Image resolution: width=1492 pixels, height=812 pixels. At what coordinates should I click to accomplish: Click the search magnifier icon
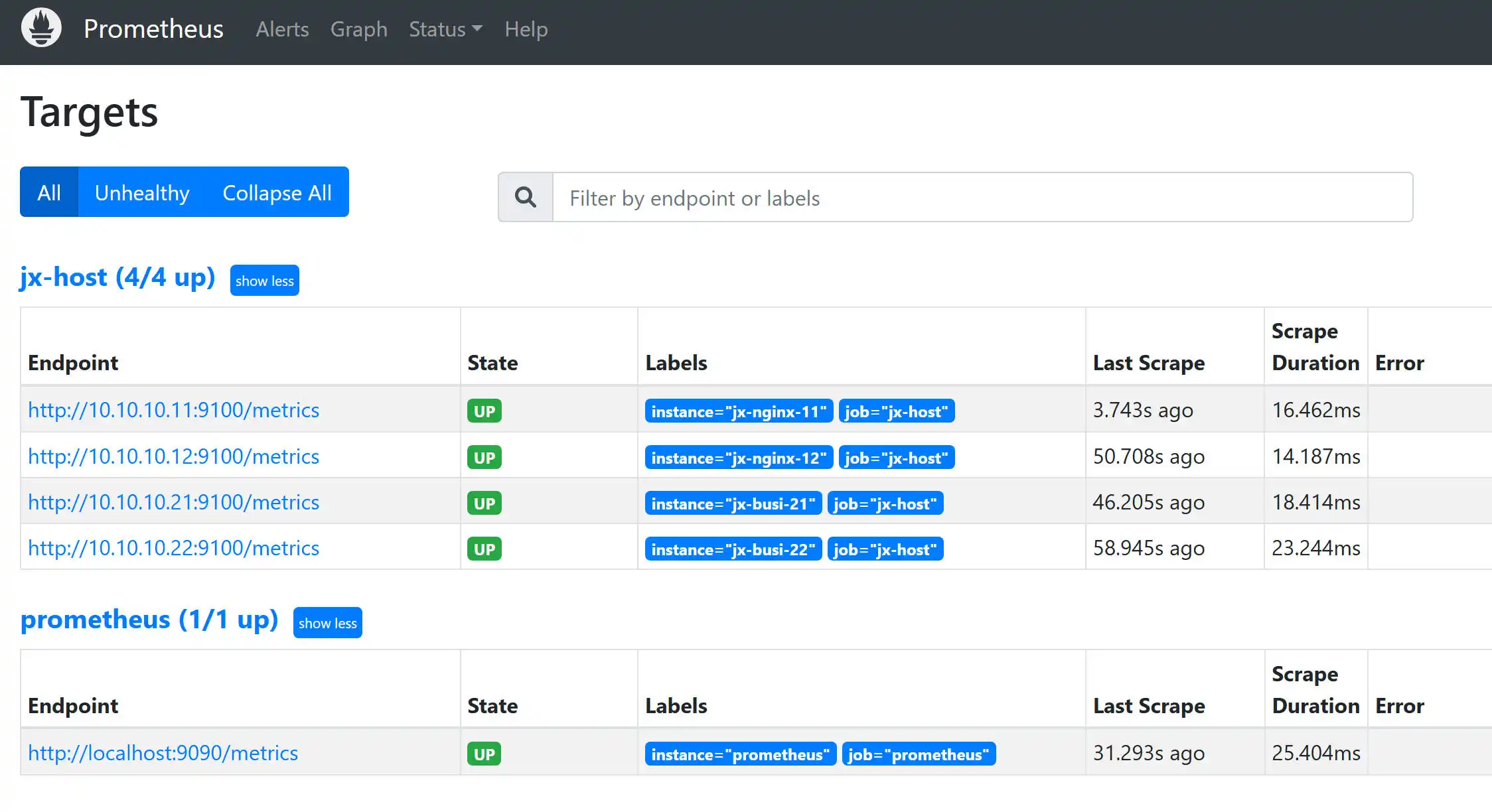coord(526,197)
